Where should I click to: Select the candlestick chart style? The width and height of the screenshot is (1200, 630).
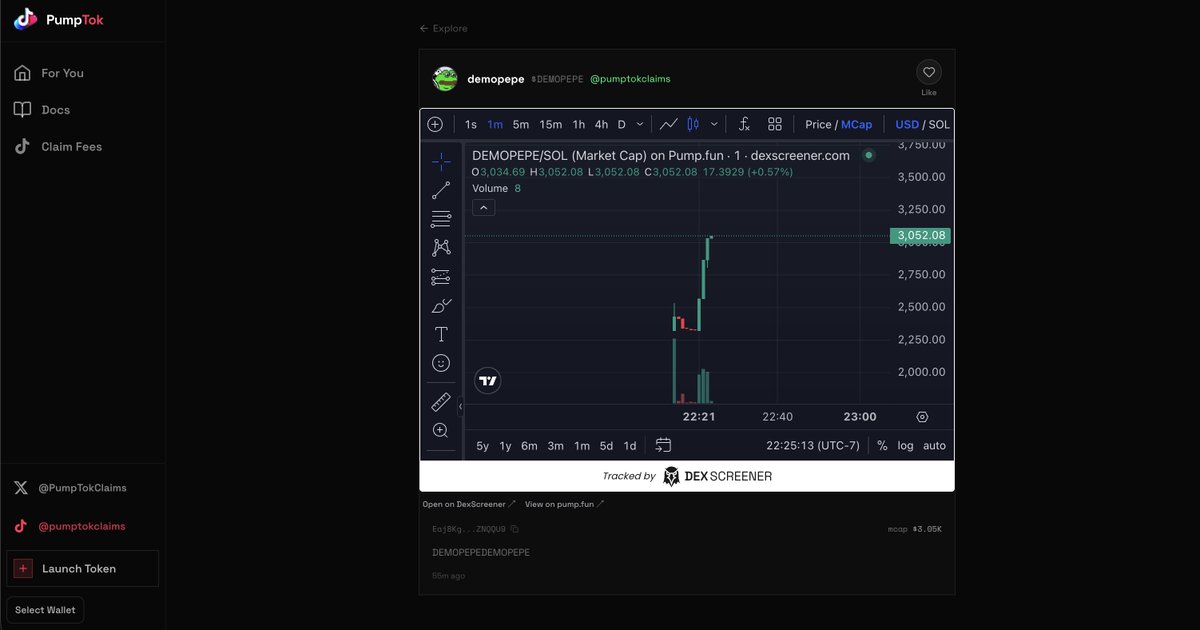pos(693,125)
